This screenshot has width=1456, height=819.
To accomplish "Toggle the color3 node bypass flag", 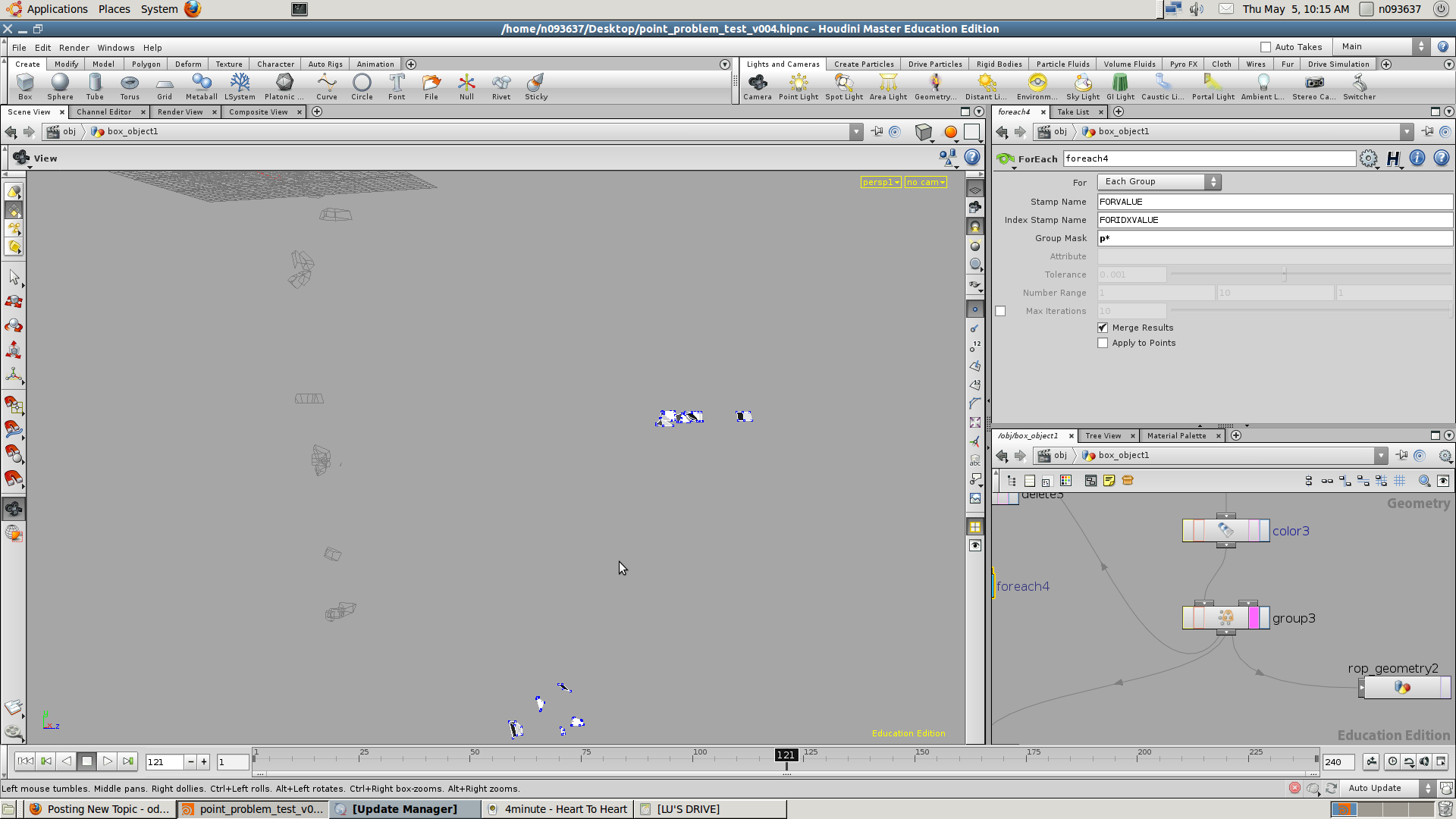I will tap(1188, 531).
